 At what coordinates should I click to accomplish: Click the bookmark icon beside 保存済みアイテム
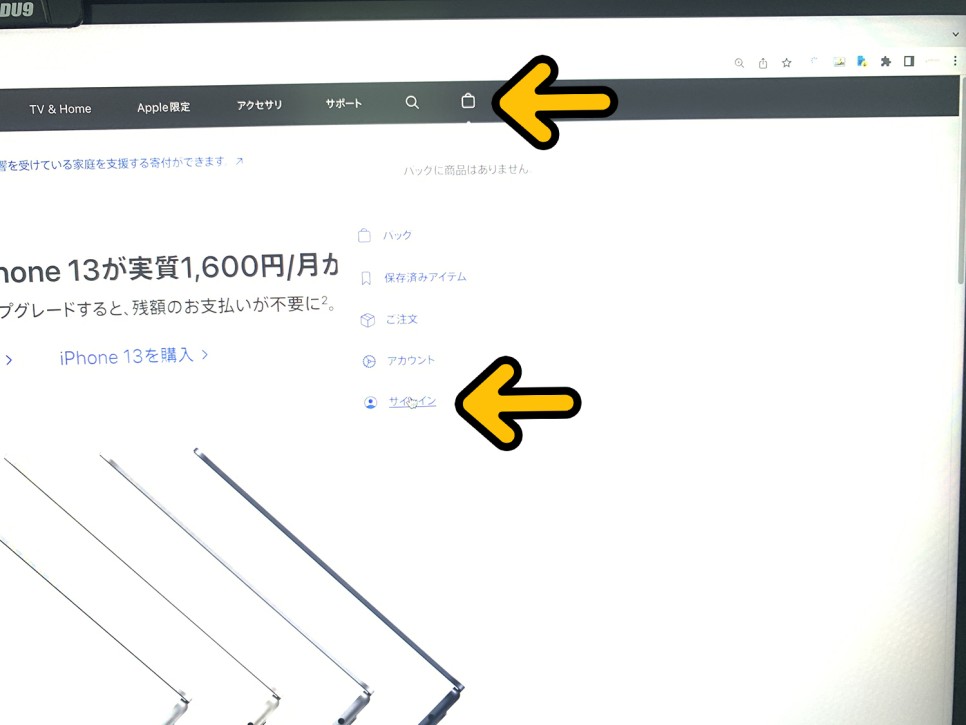(366, 278)
